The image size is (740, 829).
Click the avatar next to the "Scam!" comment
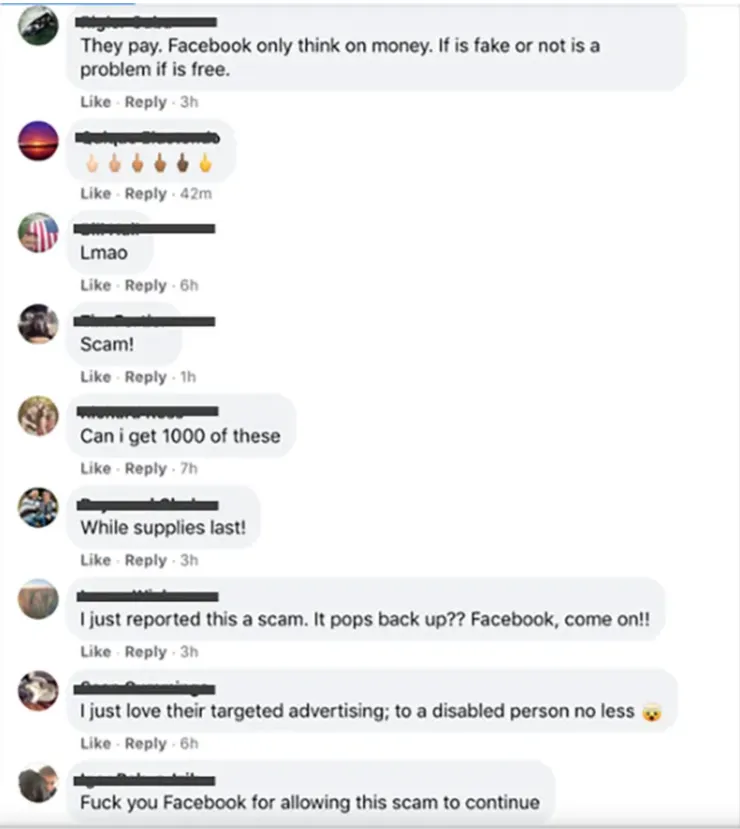(38, 324)
